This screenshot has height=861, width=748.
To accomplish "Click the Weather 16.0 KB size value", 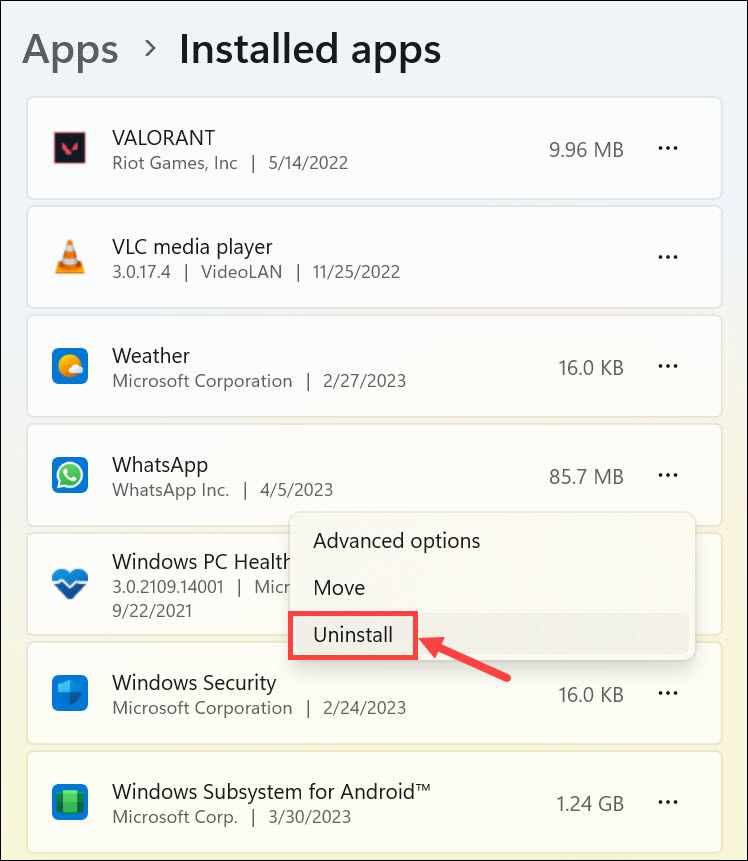I will click(x=591, y=368).
